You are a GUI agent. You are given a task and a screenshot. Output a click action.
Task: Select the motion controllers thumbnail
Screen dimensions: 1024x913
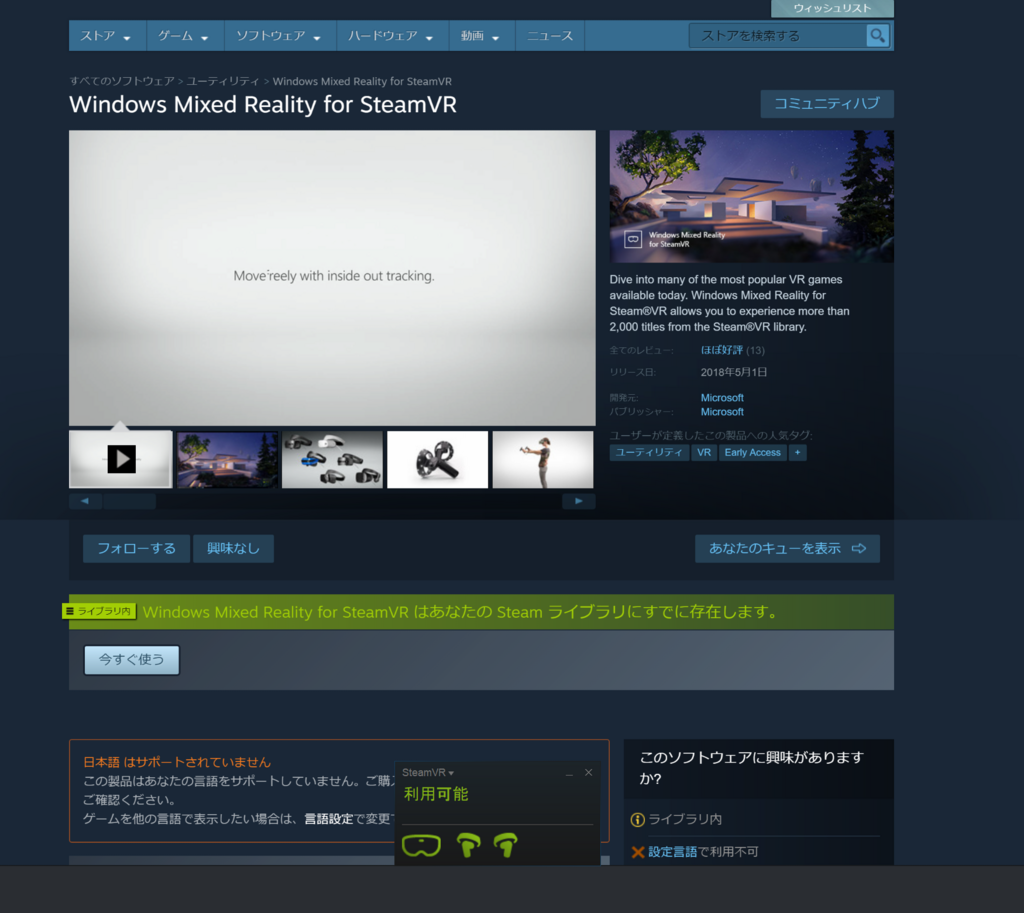click(438, 459)
